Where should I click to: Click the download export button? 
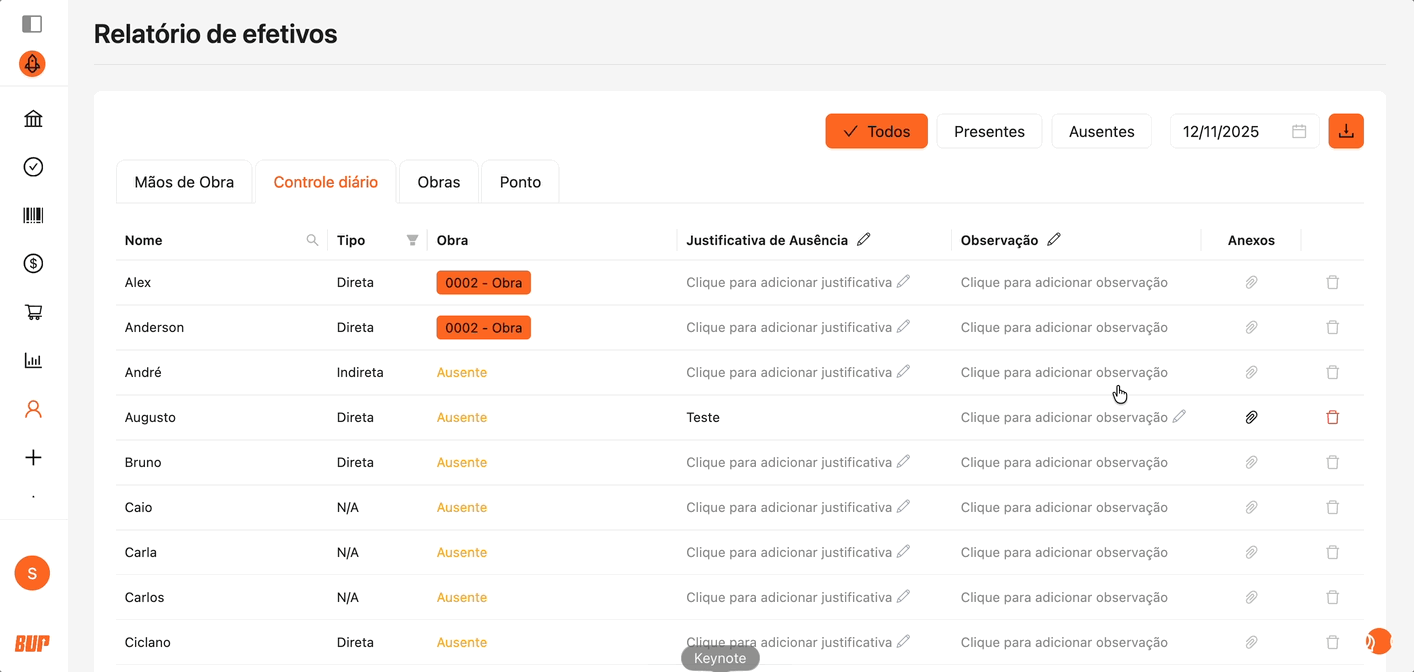(1345, 131)
